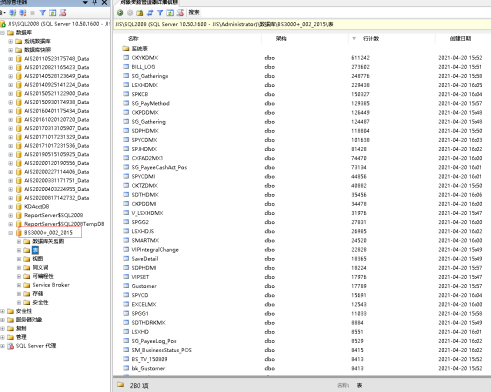This screenshot has height=392, width=491.
Task: Expand the SQL Server 代理 (Agent) node
Action: 2,346
